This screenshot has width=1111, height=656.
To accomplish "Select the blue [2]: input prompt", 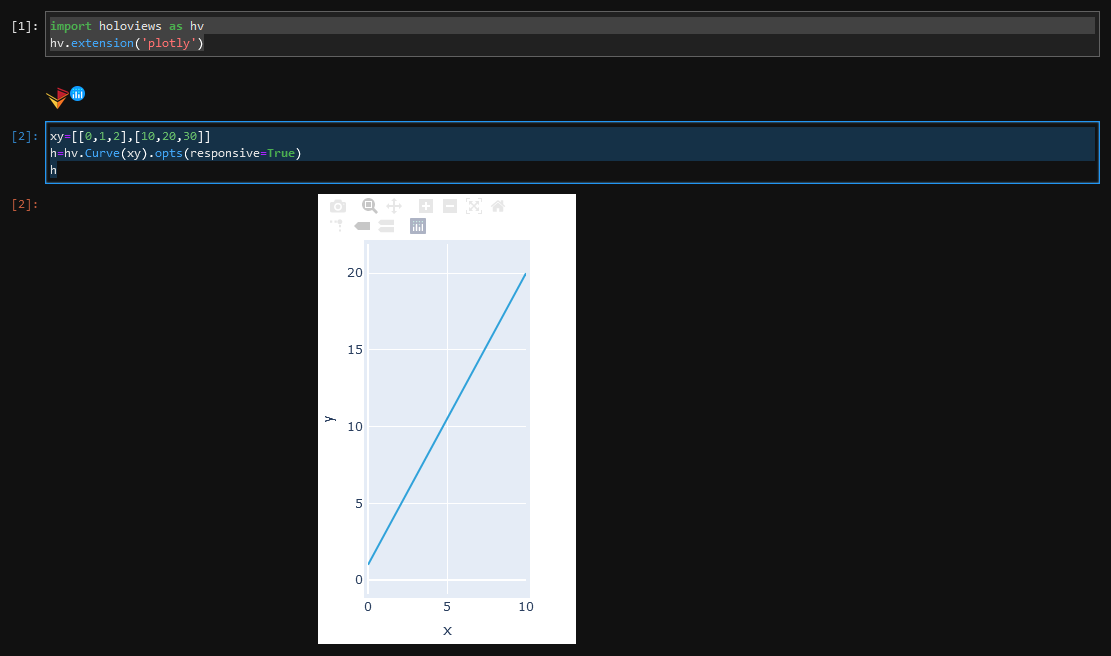I will (25, 136).
